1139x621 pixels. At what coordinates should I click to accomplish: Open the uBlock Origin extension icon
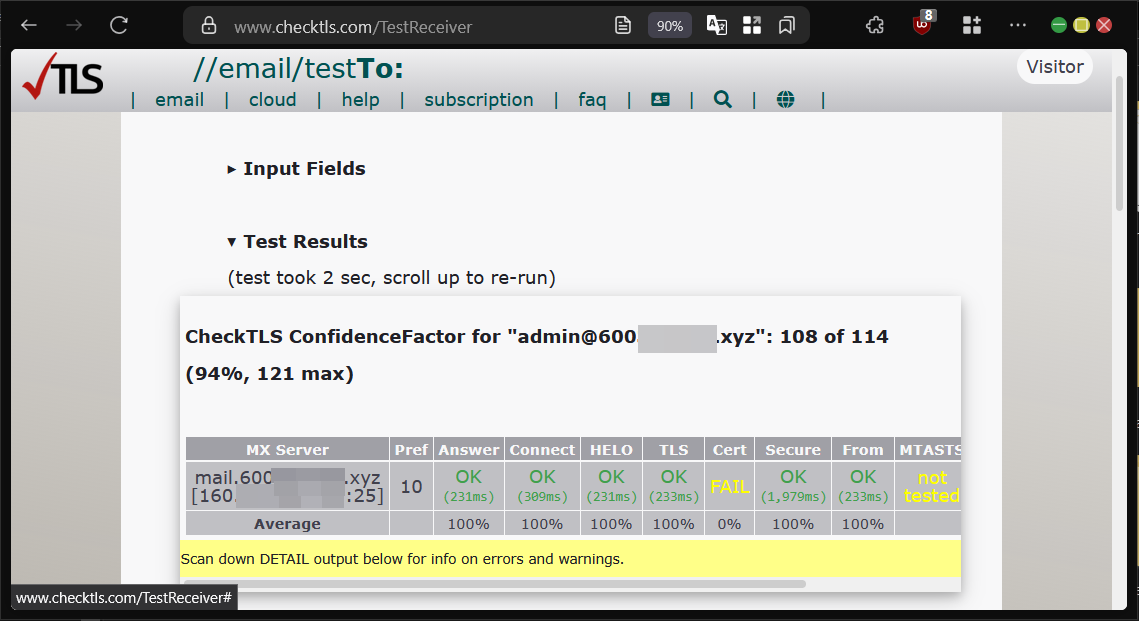[922, 25]
